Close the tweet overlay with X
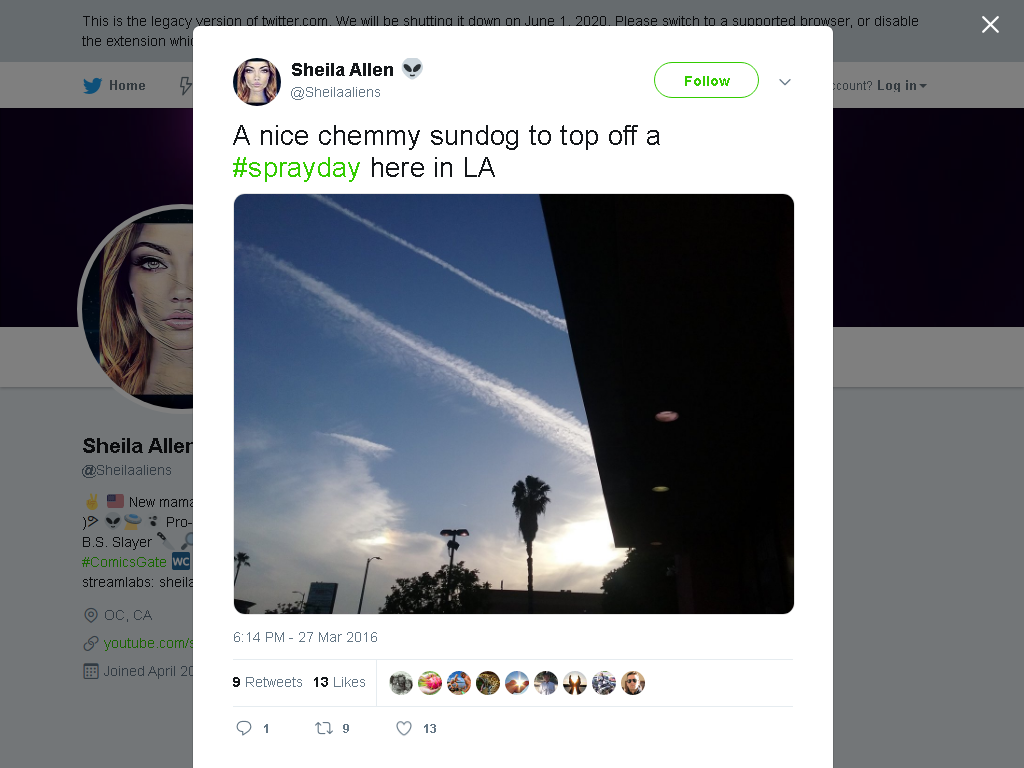 tap(990, 25)
